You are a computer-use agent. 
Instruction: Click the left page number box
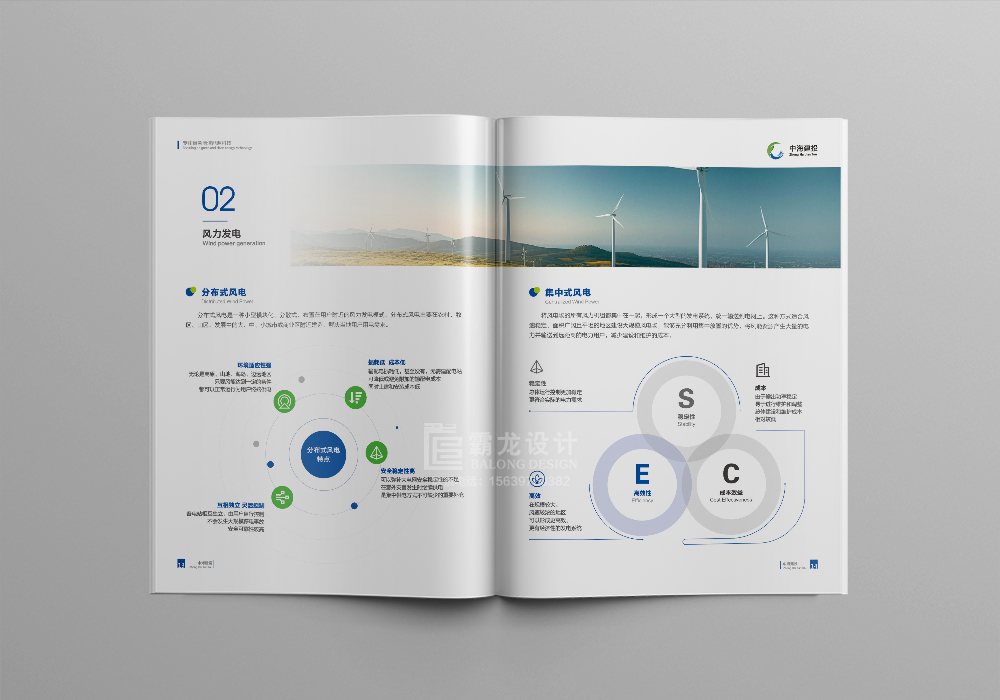point(181,564)
